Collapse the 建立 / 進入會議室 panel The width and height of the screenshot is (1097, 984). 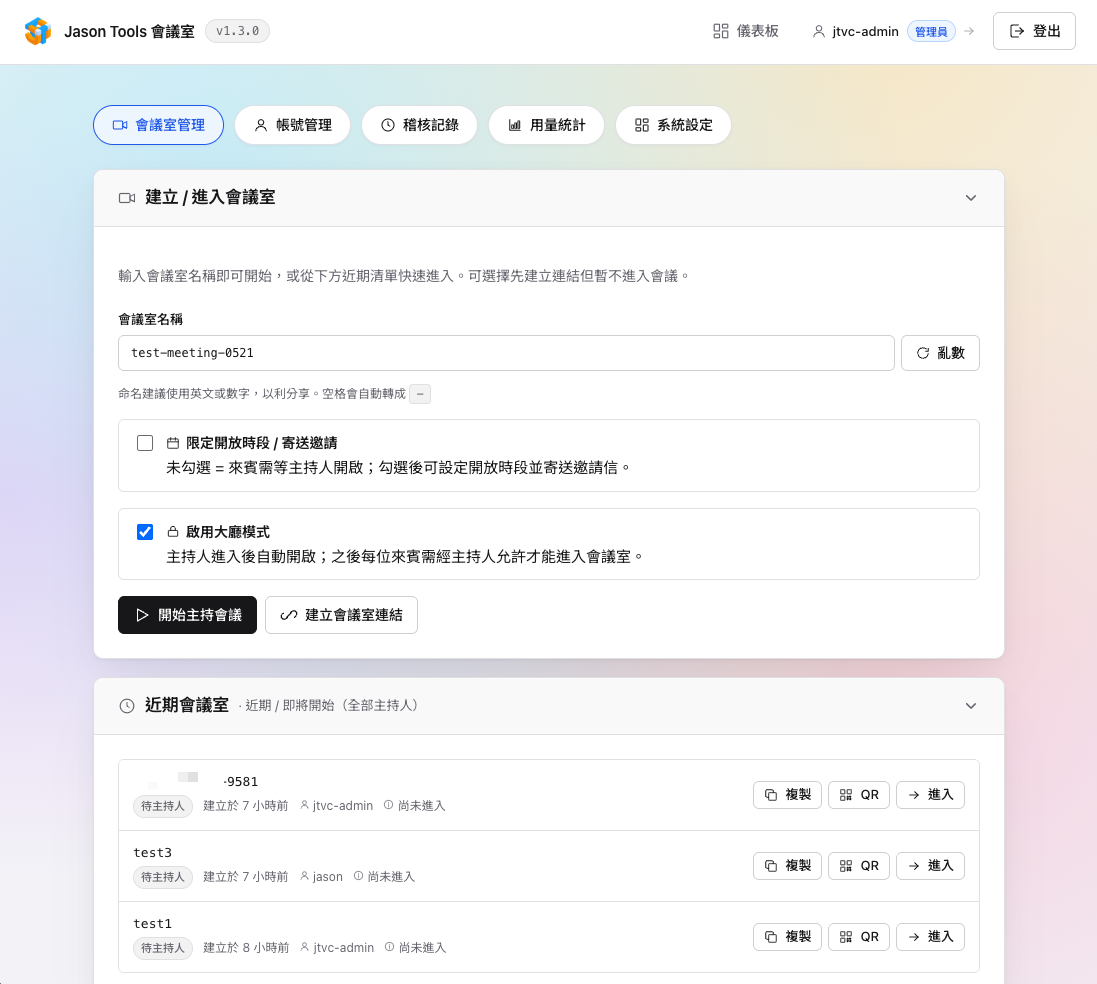coord(970,198)
